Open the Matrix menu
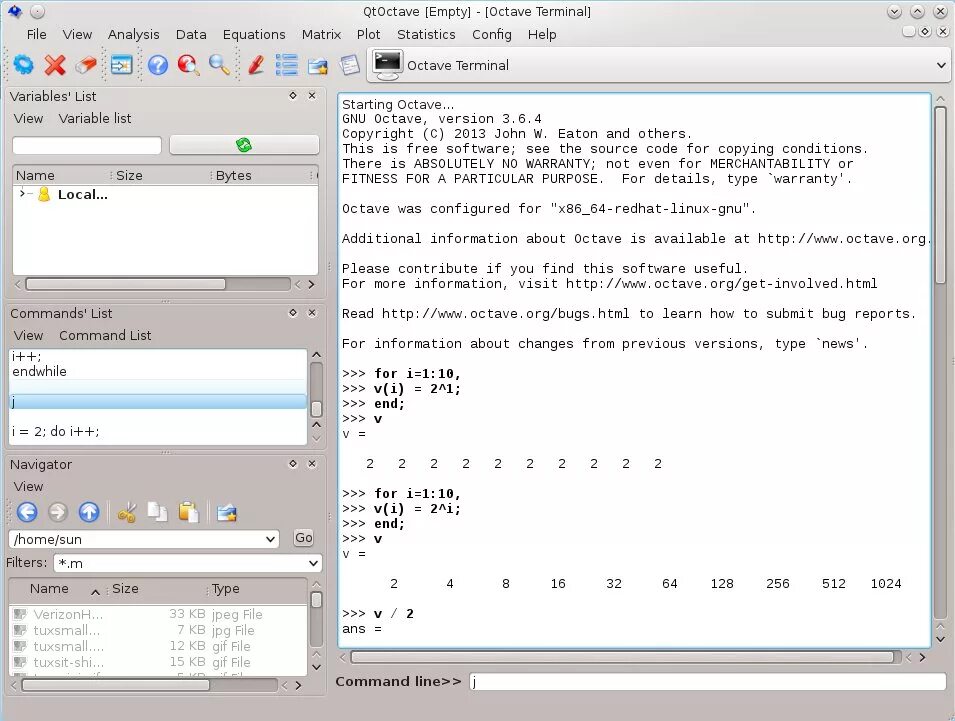 [x=321, y=34]
